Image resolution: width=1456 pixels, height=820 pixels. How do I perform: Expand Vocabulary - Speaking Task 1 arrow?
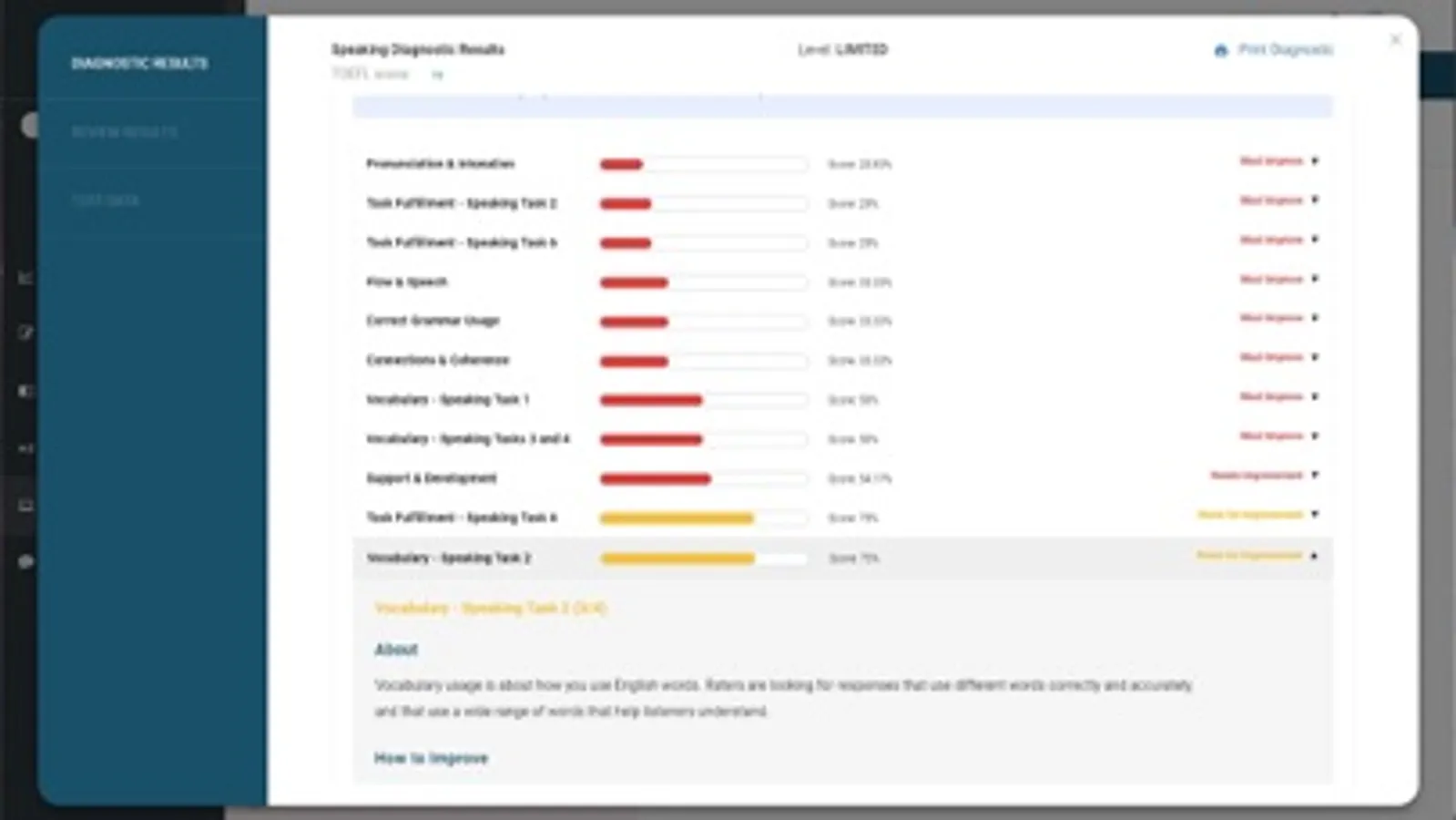point(1314,396)
